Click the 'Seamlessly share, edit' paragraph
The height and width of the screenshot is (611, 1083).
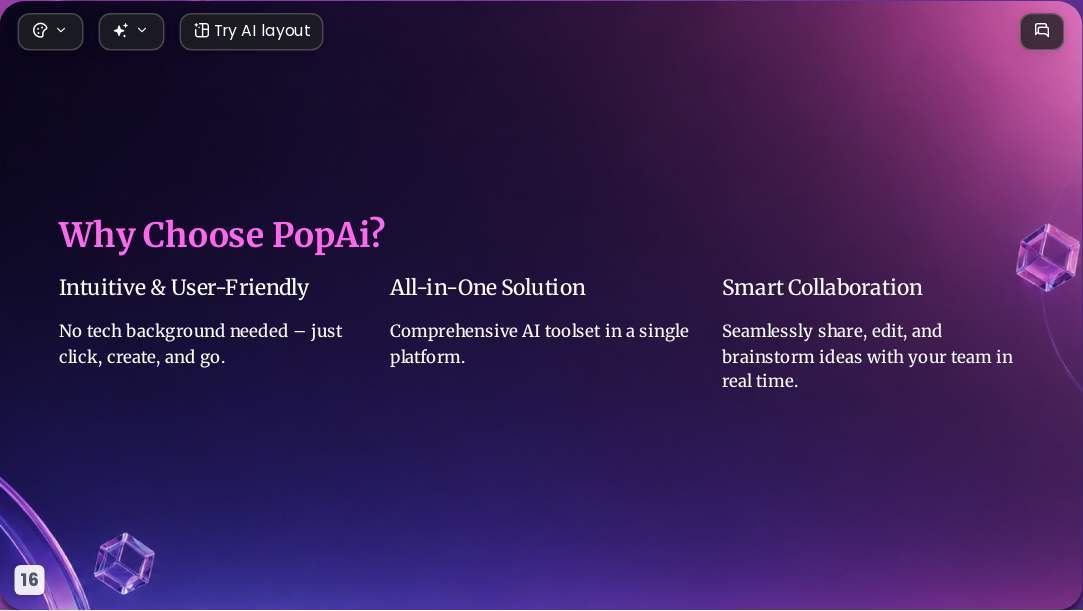pyautogui.click(x=868, y=356)
